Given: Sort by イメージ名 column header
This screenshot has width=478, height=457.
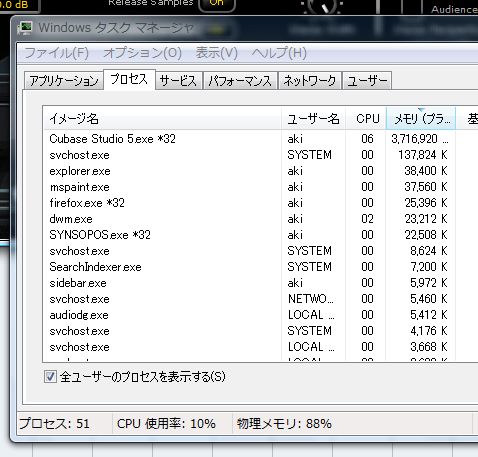Looking at the screenshot, I should click(x=162, y=119).
